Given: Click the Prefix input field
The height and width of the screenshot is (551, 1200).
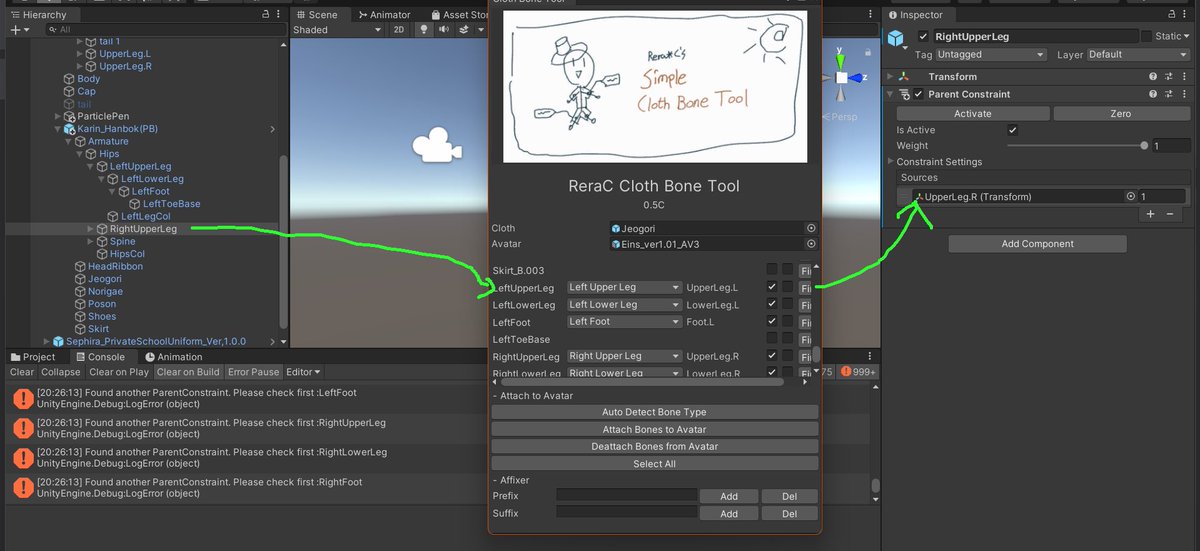Looking at the screenshot, I should (x=626, y=496).
